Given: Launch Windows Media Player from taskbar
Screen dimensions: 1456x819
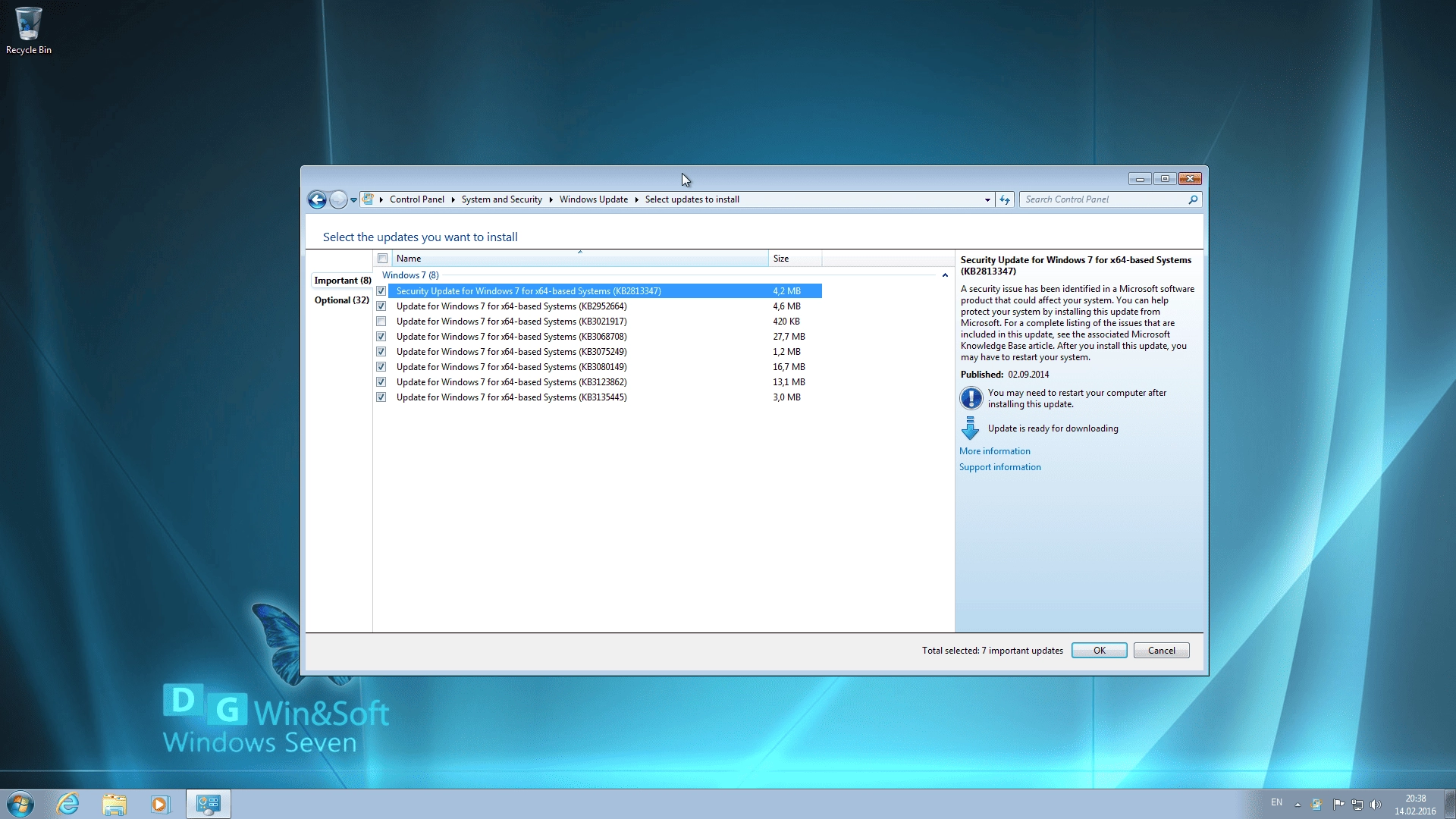Looking at the screenshot, I should [160, 804].
